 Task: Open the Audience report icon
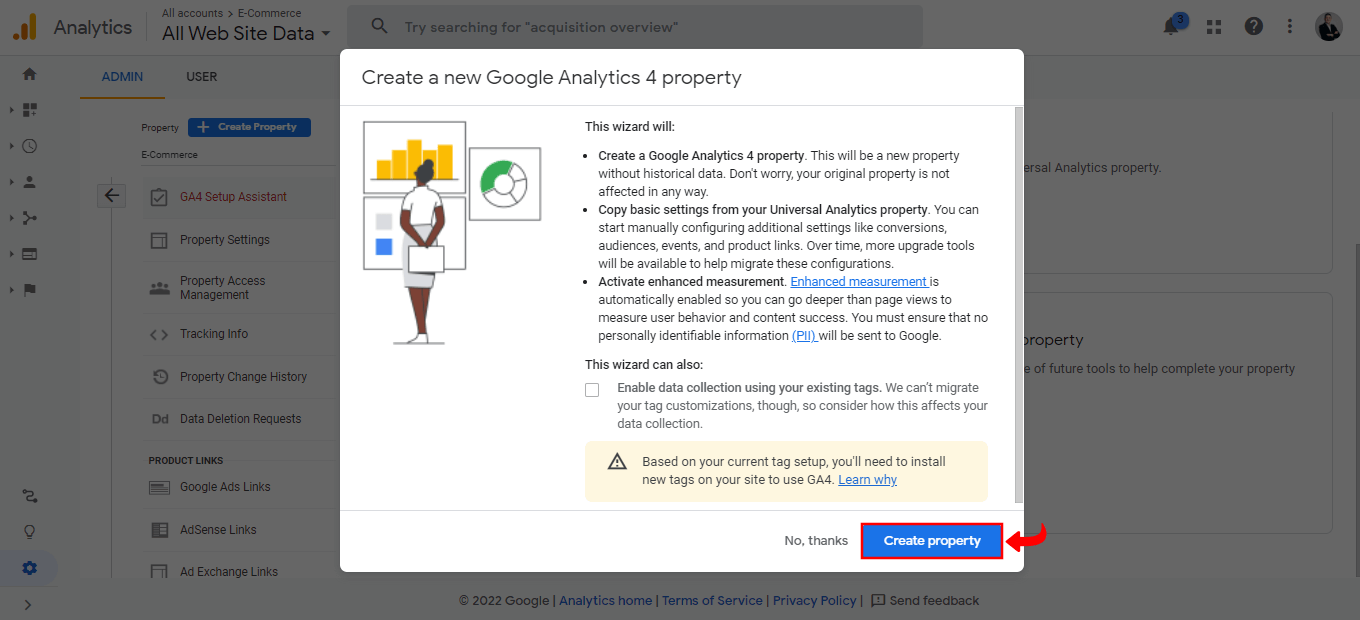28,181
